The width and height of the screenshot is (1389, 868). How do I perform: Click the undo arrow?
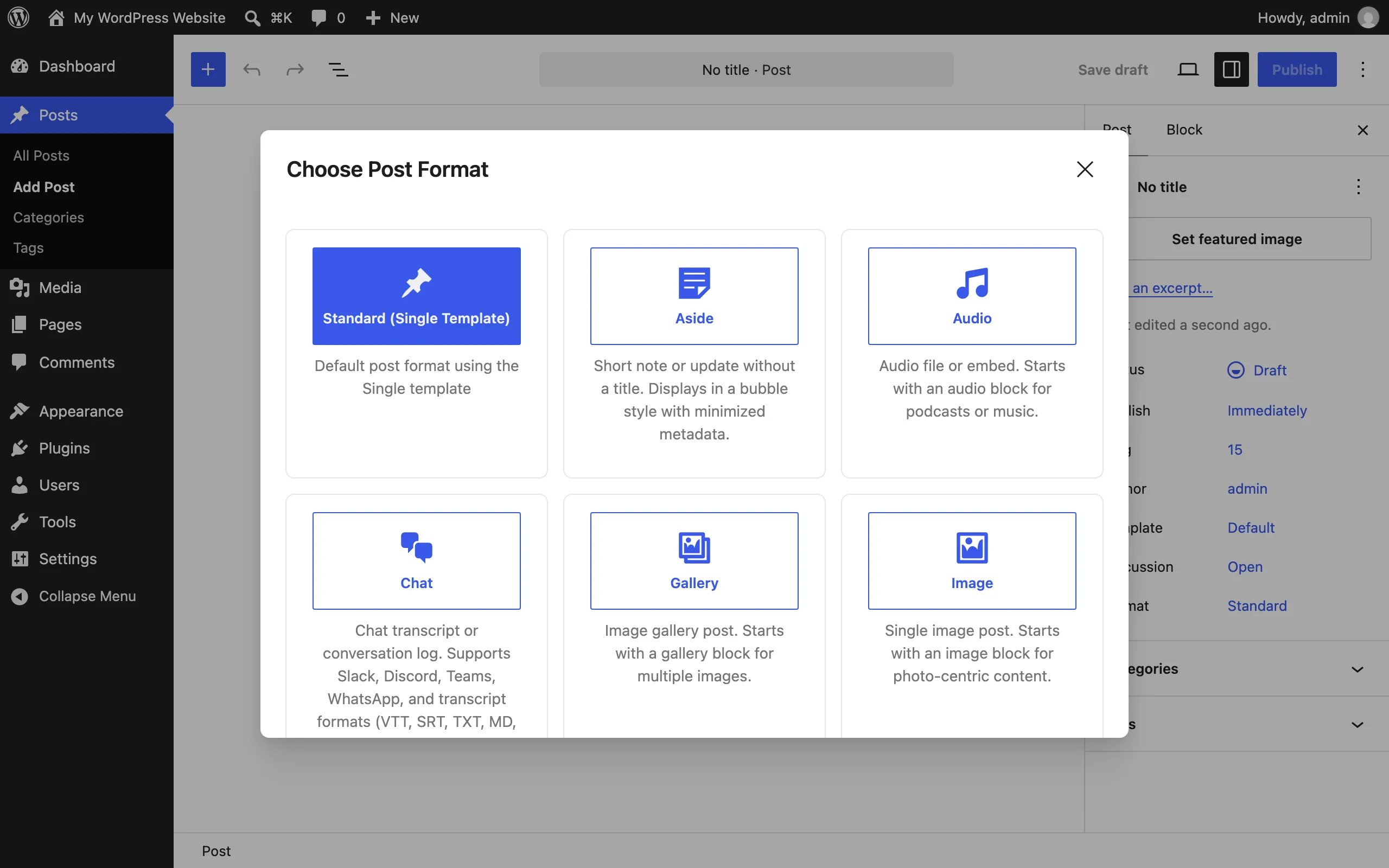point(251,69)
